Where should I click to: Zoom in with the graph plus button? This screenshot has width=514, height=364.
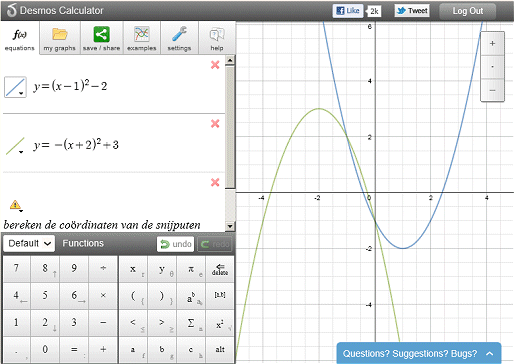[492, 44]
